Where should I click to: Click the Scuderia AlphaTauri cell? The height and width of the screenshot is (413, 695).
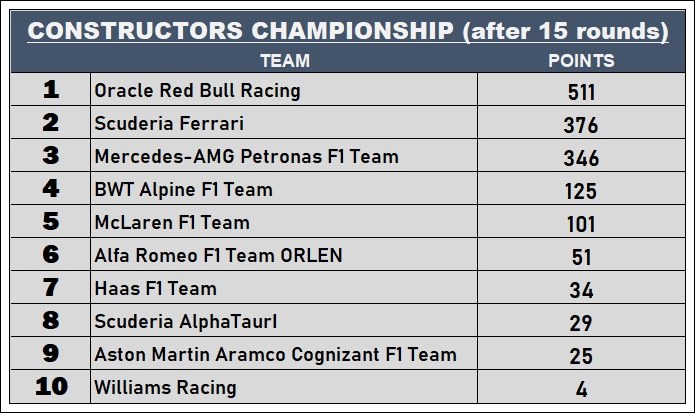click(284, 320)
